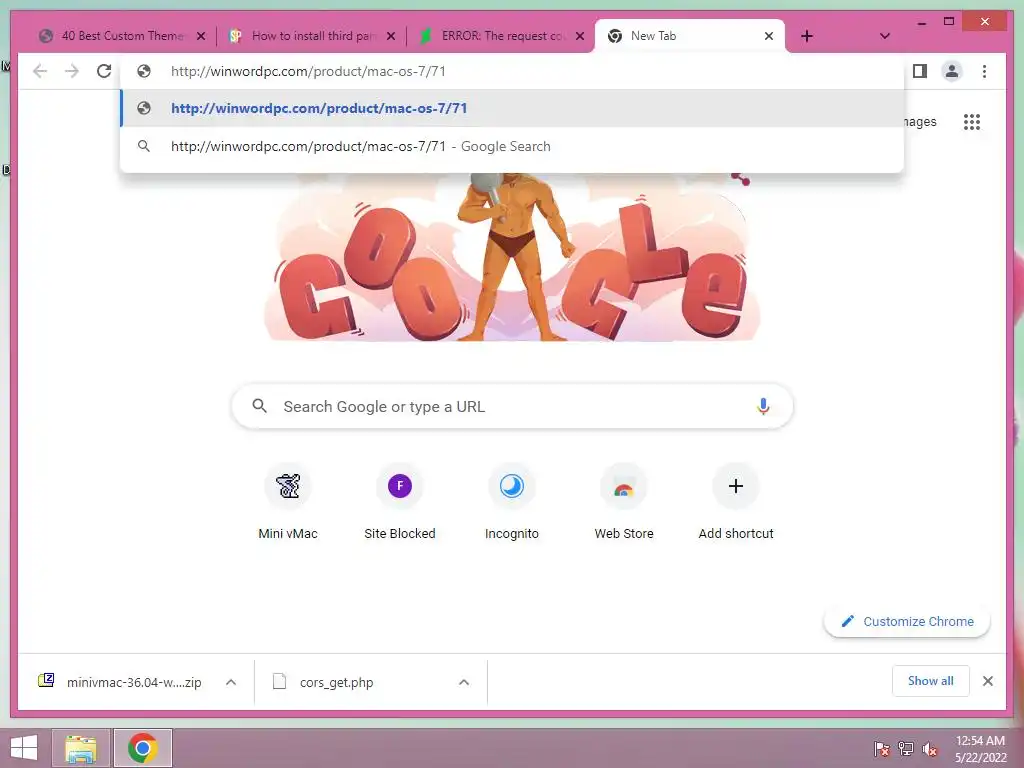This screenshot has height=768, width=1024.
Task: Open the network tray icon
Action: (905, 749)
